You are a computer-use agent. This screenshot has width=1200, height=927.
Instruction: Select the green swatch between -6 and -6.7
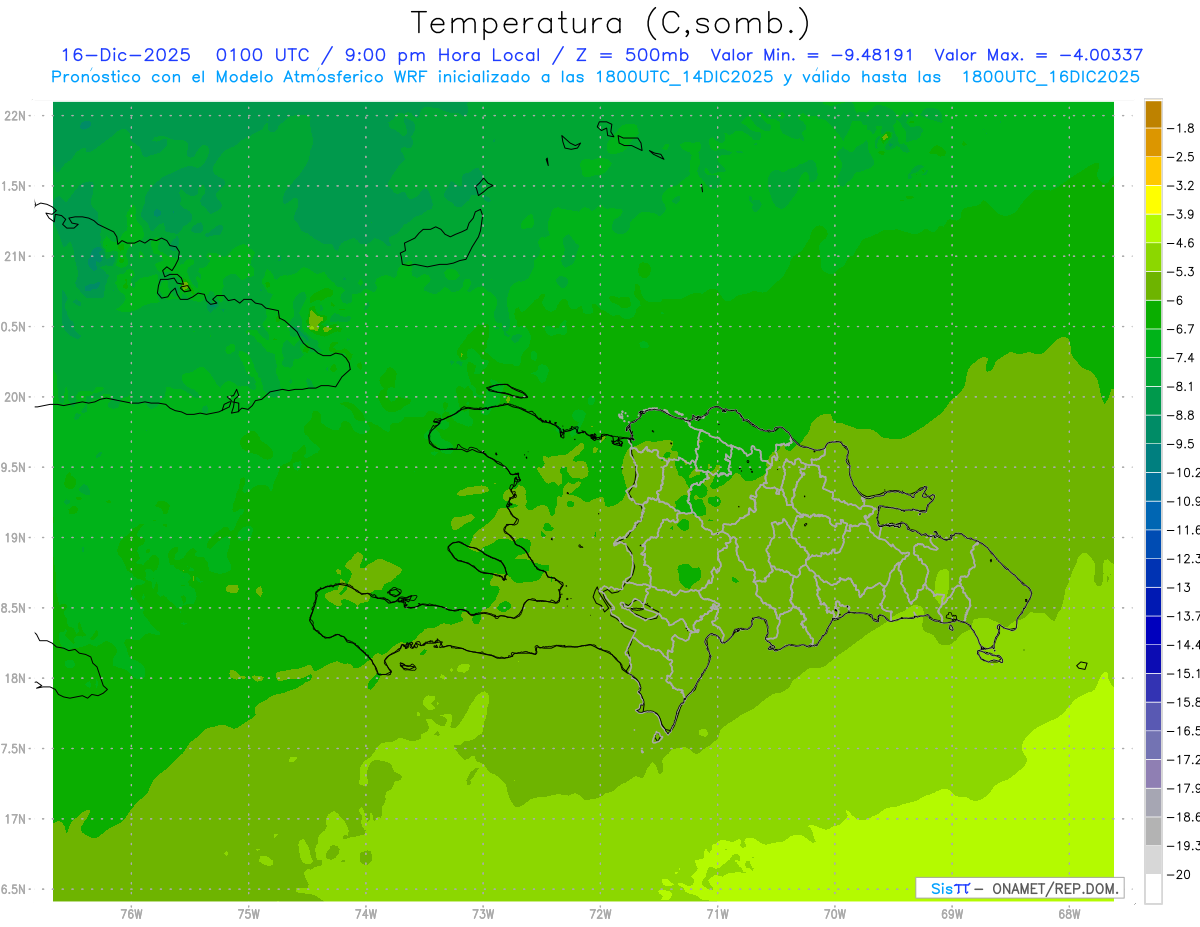pos(1153,315)
